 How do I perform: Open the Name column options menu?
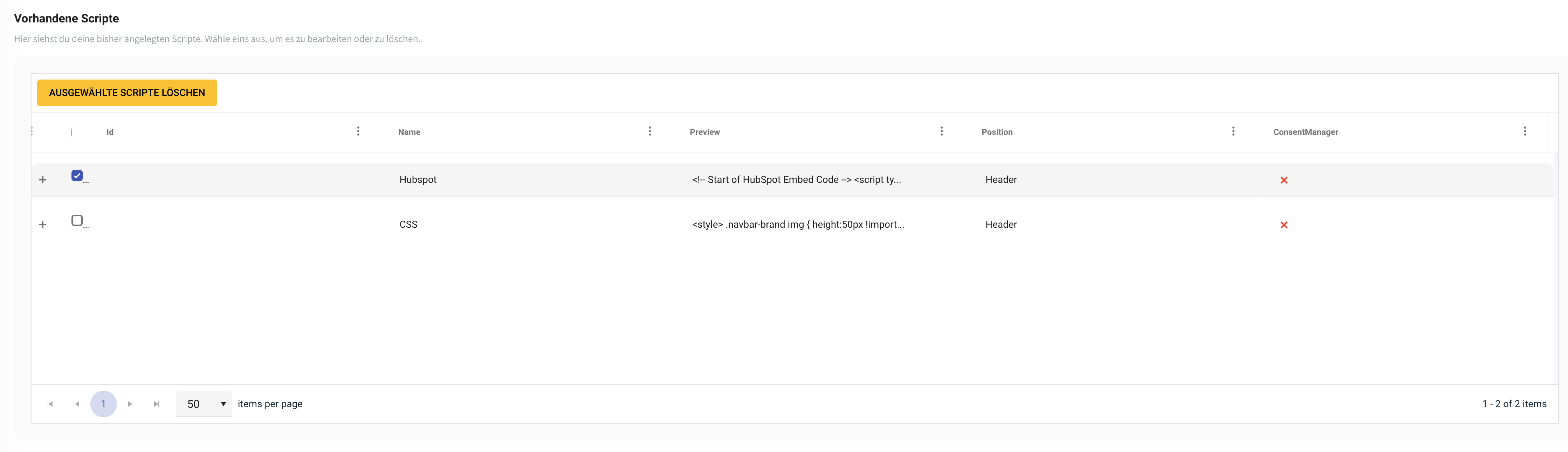pos(649,132)
